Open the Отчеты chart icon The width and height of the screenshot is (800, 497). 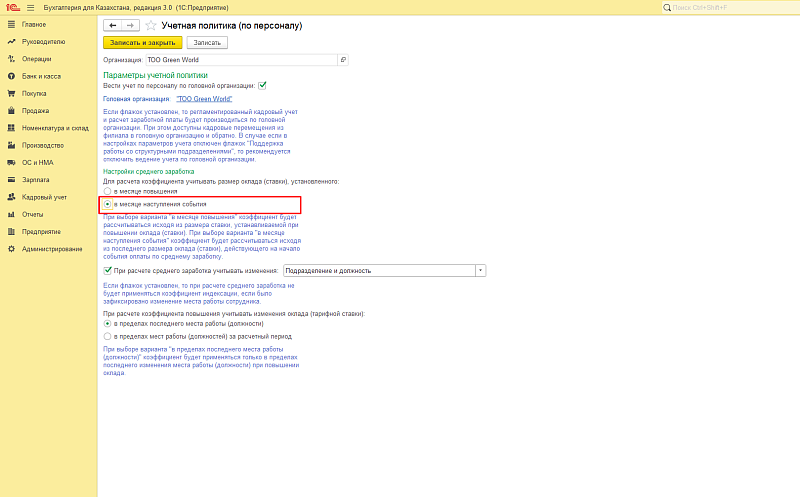10,214
